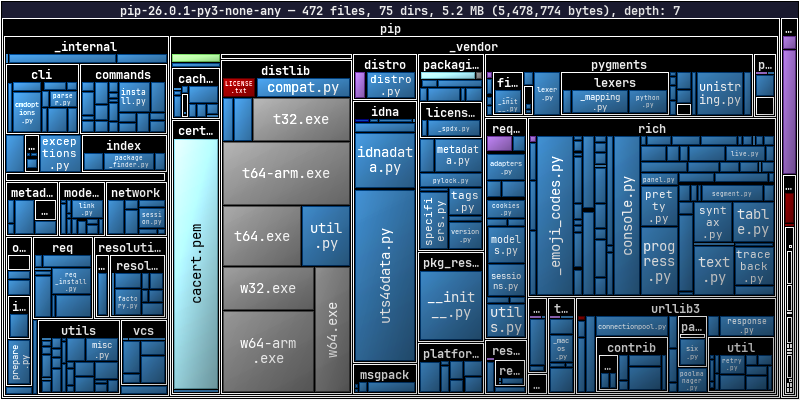Viewport: 800px width, 400px height.
Task: Click the _macos.py tile
Action: 561,348
